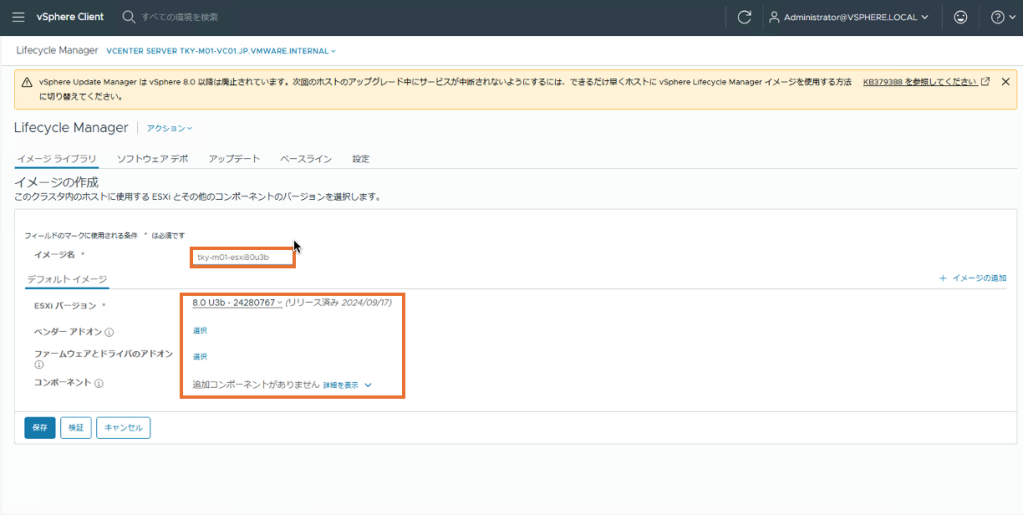Image resolution: width=1023 pixels, height=515 pixels.
Task: Switch to 設定 tab
Action: 361,159
